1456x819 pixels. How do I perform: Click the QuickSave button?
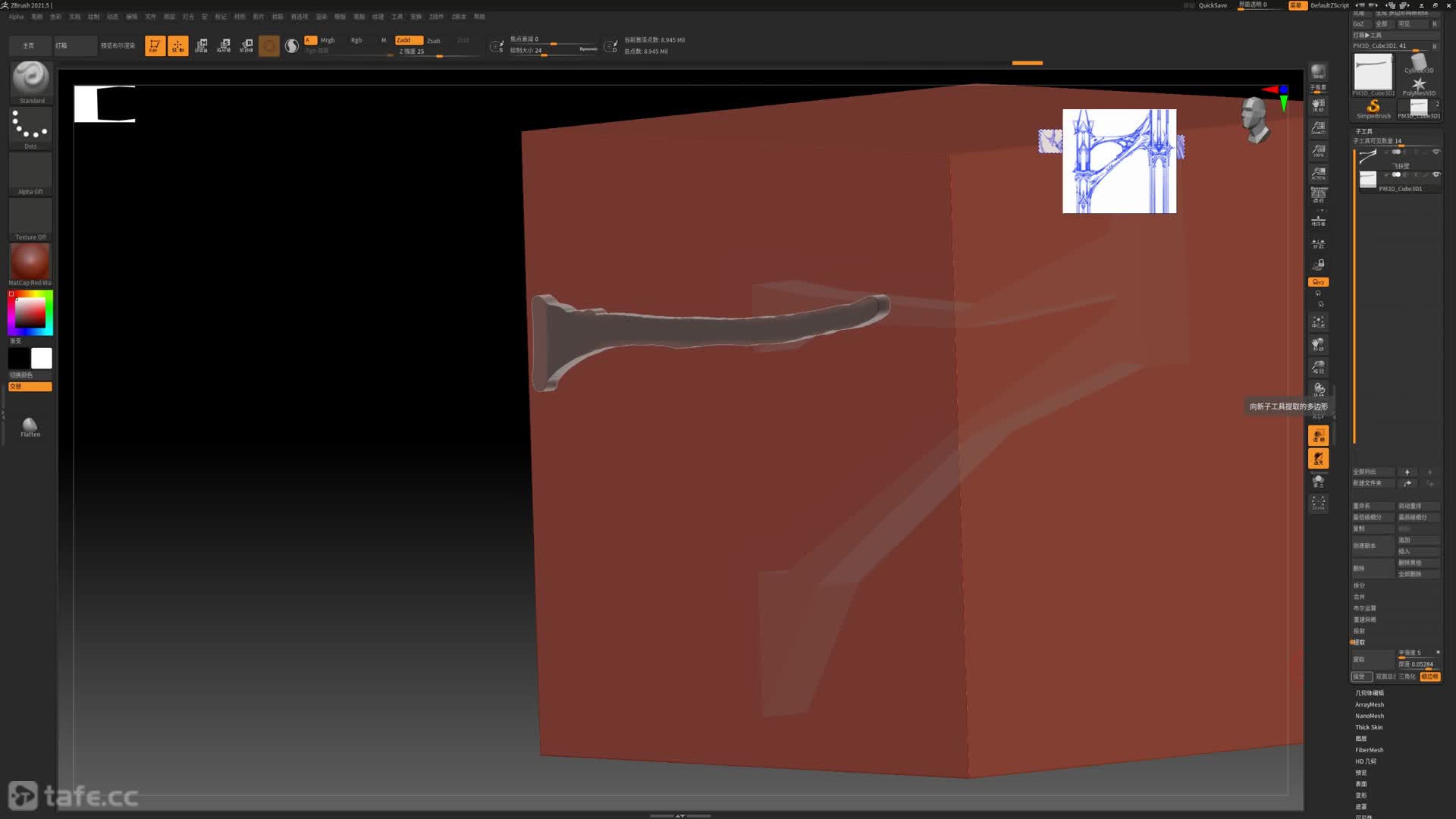[x=1213, y=5]
